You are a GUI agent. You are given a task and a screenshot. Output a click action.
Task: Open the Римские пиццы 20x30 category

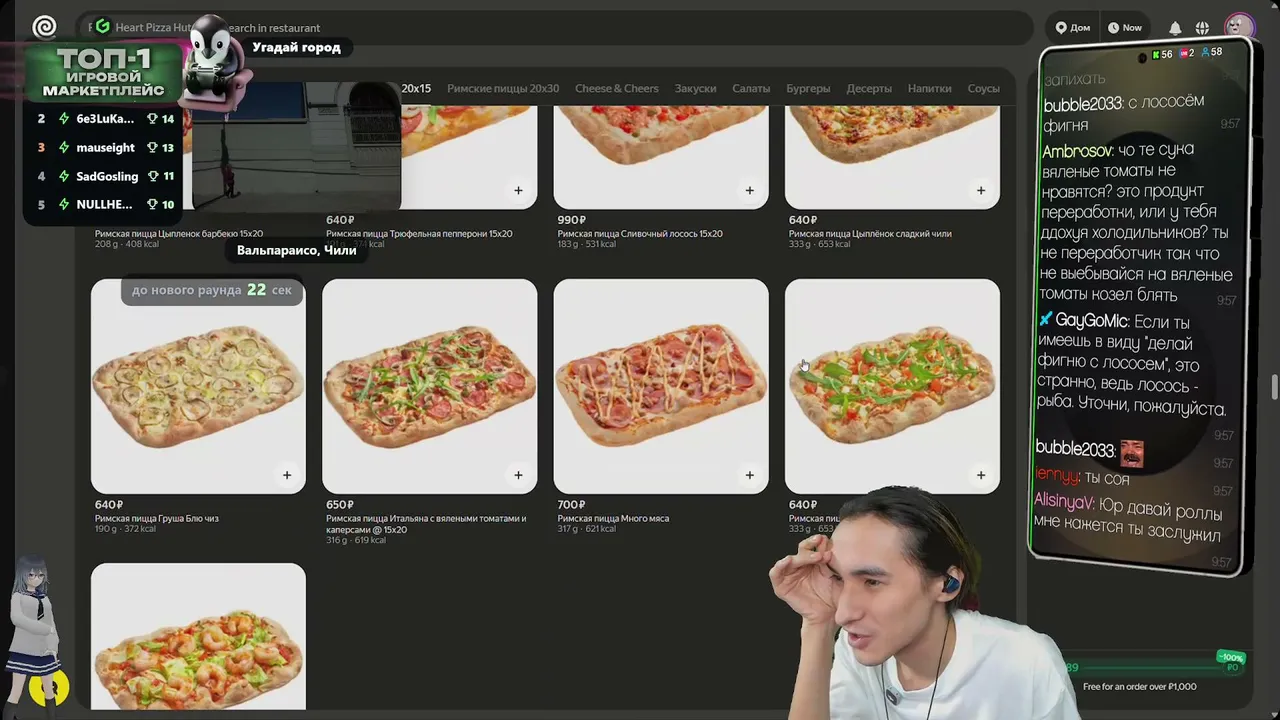point(503,88)
